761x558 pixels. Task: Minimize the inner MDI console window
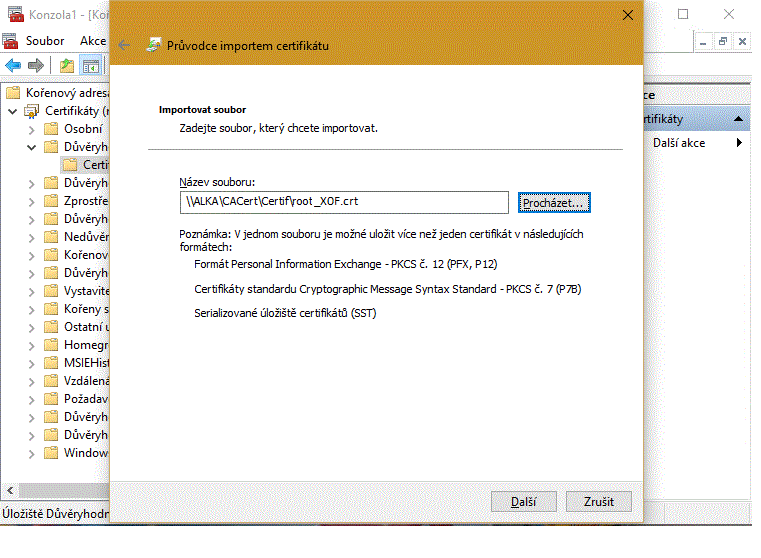point(702,41)
